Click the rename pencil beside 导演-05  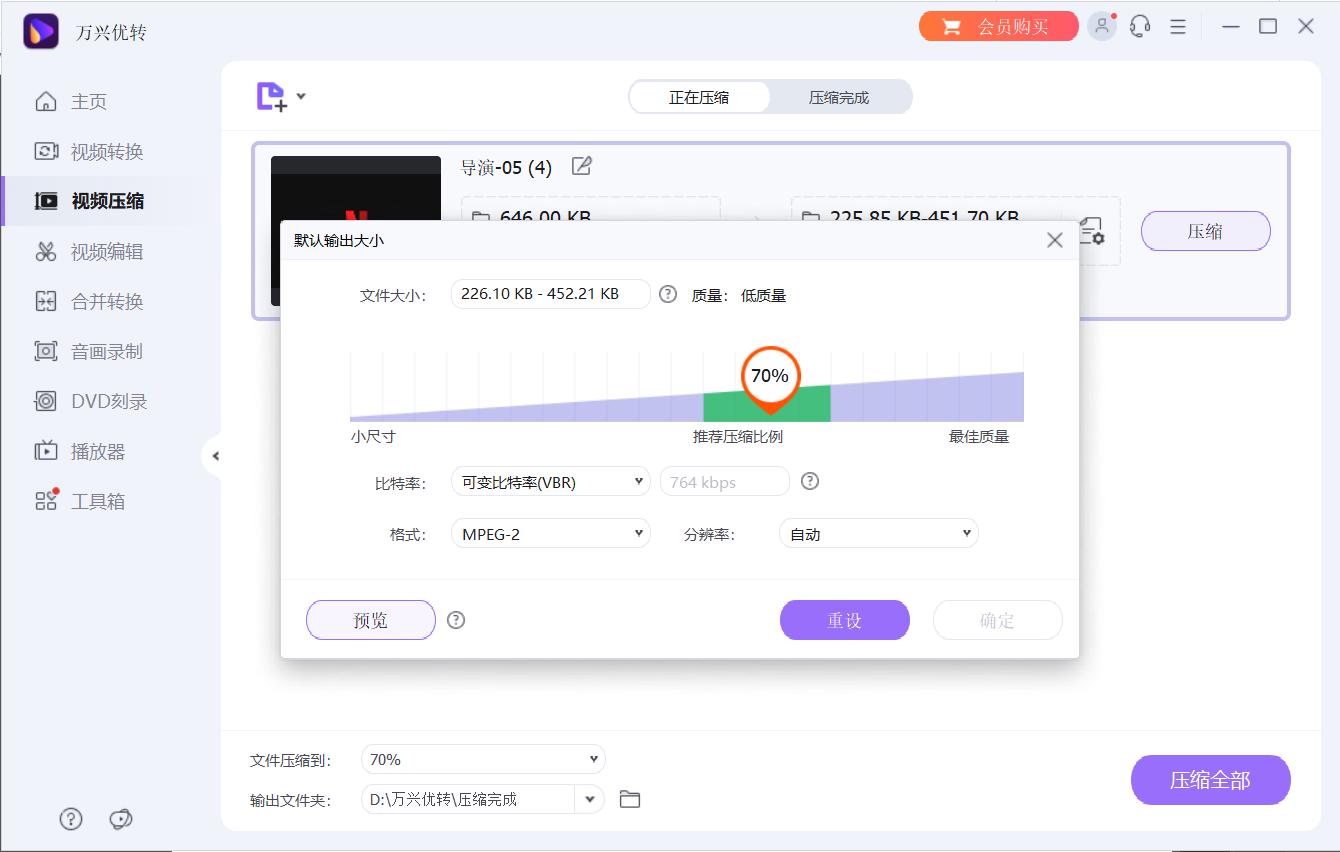[581, 167]
